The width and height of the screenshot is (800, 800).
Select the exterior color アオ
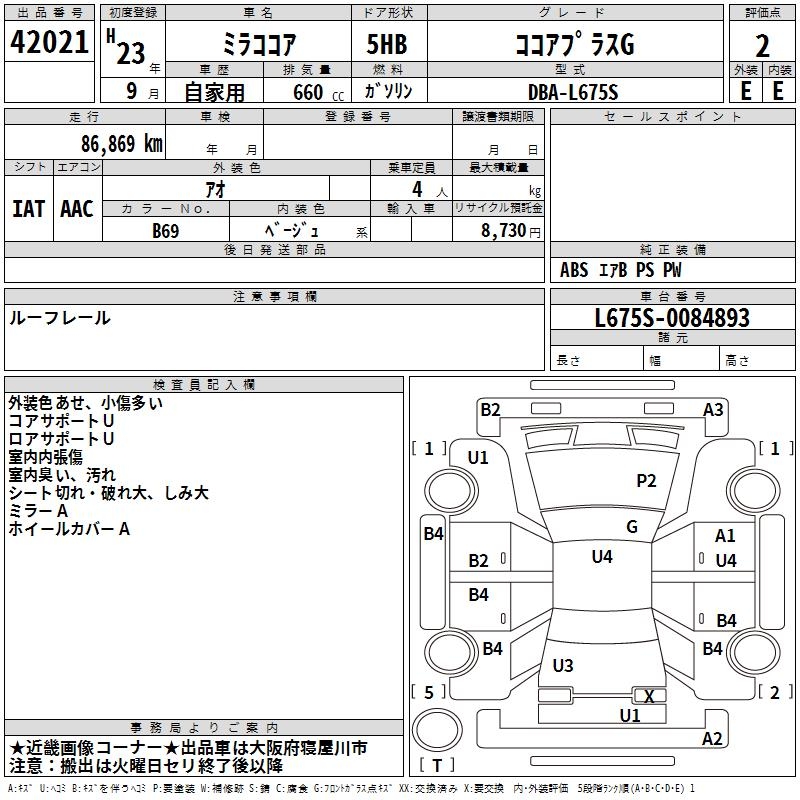pos(215,189)
